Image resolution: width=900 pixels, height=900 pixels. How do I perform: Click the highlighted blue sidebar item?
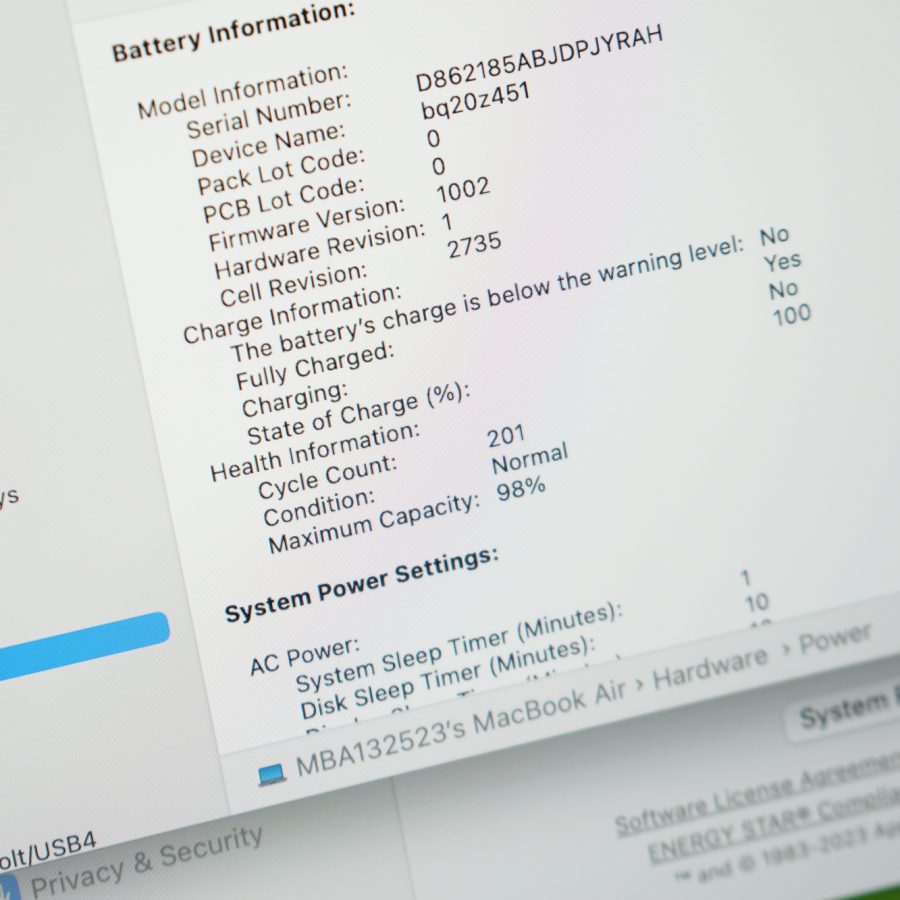coord(84,646)
